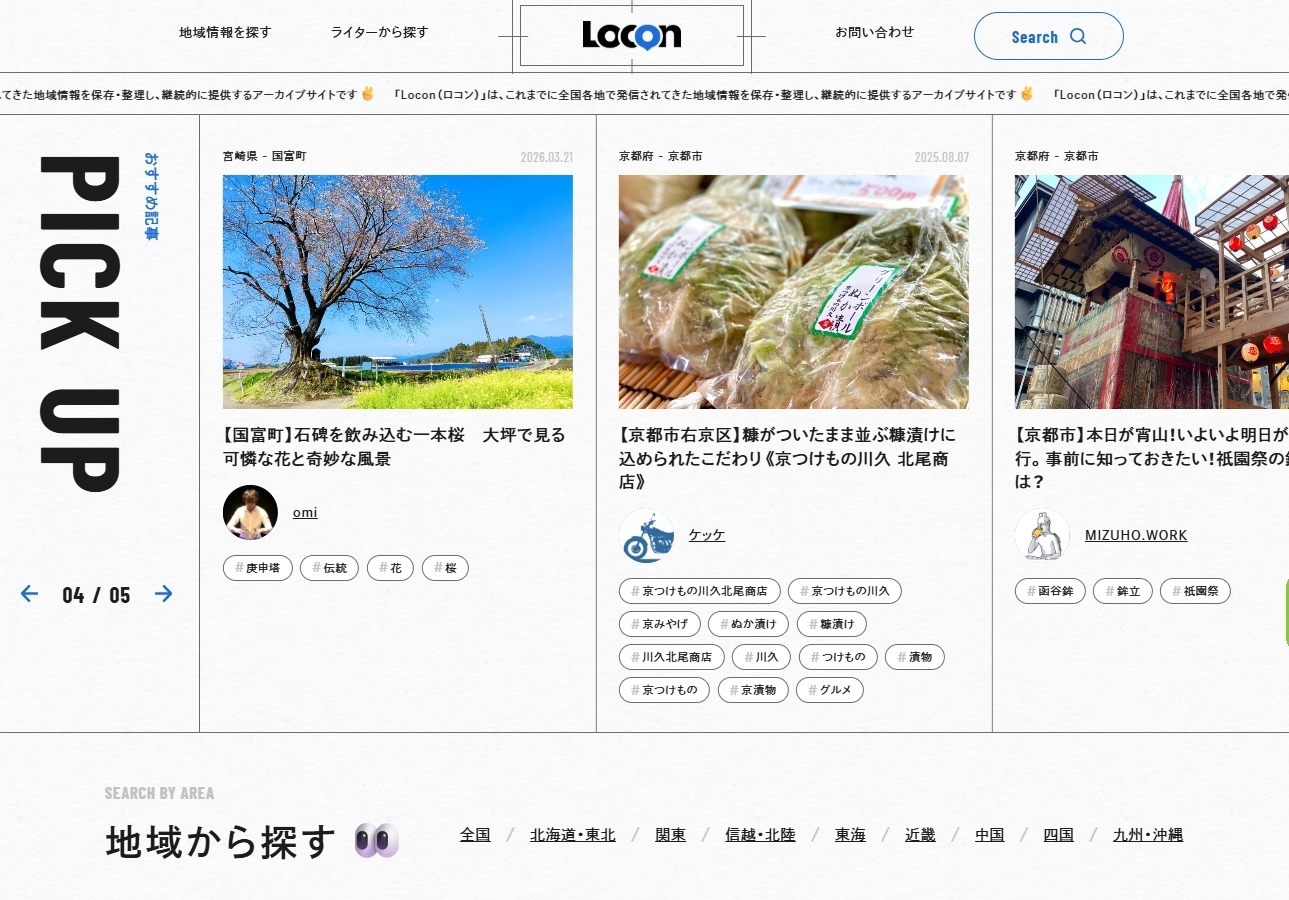Screen dimensions: 1289x900
Task: Click omi's author avatar
Action: pos(250,512)
